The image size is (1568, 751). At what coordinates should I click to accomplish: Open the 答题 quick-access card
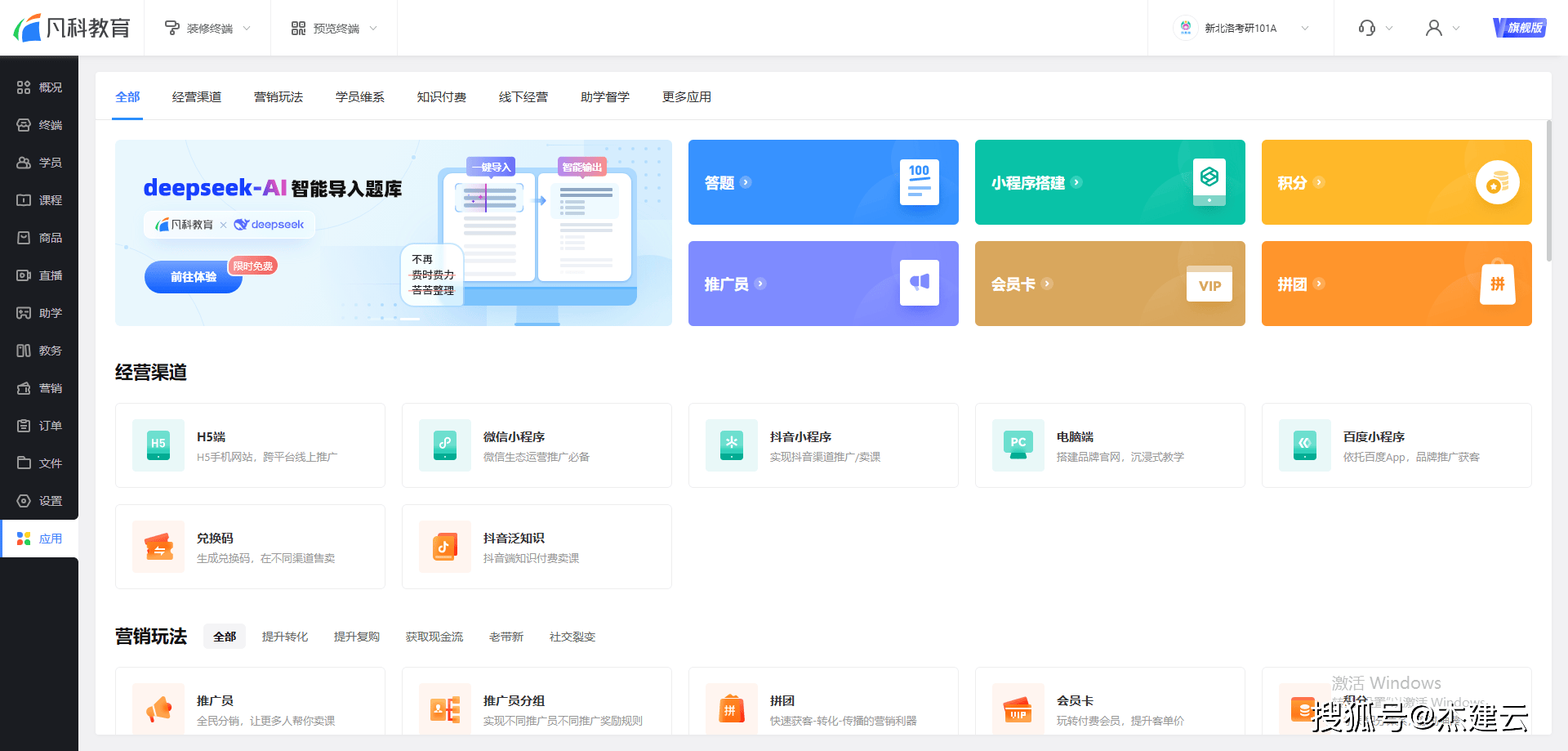823,182
